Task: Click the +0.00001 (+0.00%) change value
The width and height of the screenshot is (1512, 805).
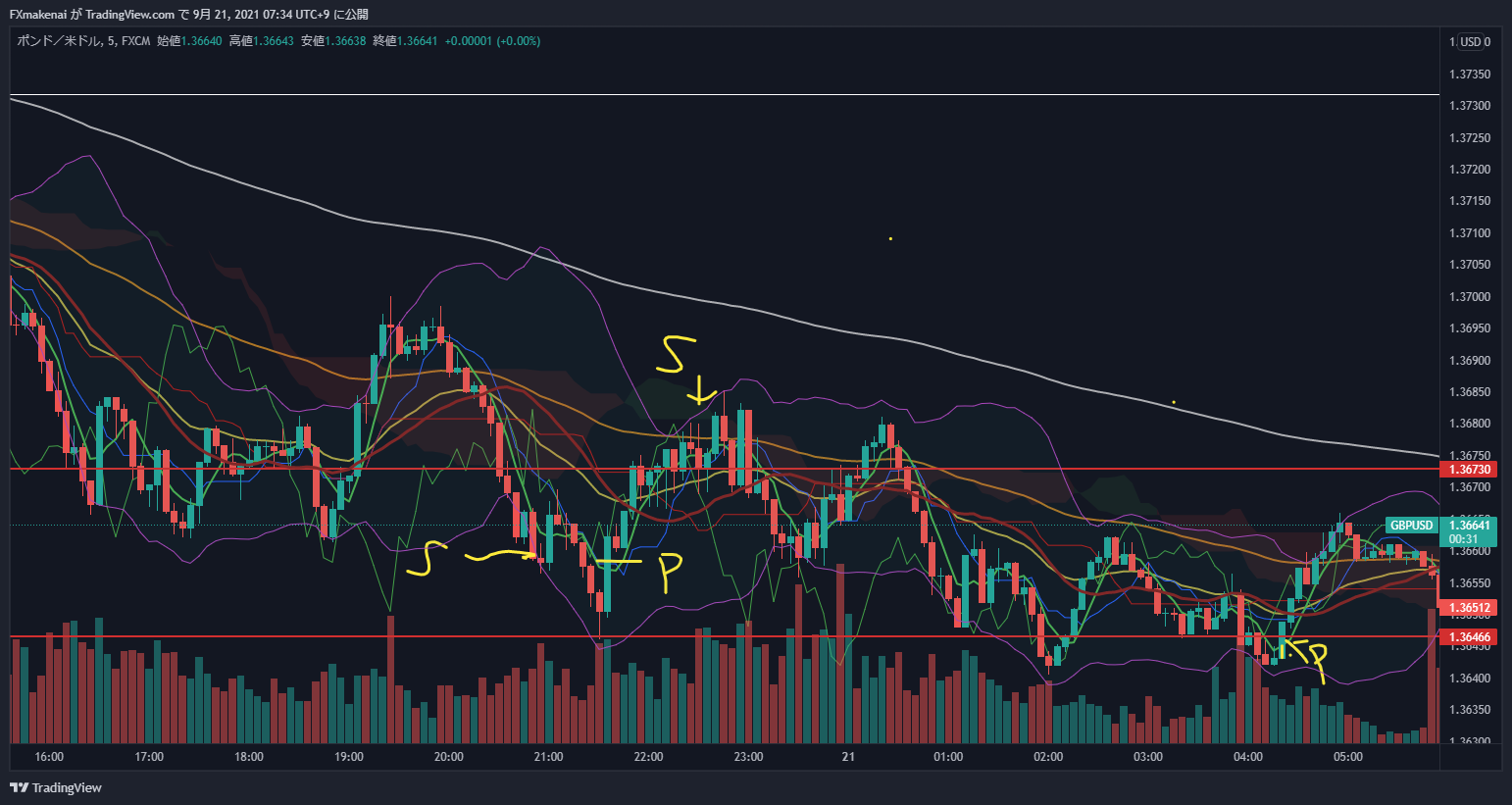Action: pos(492,41)
